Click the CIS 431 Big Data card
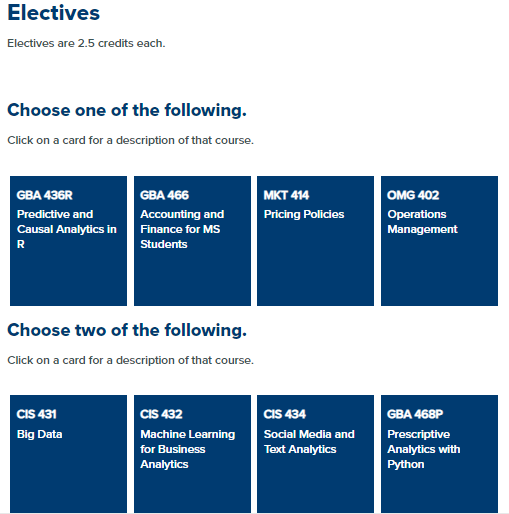Image resolution: width=509 pixels, height=514 pixels. 68,454
